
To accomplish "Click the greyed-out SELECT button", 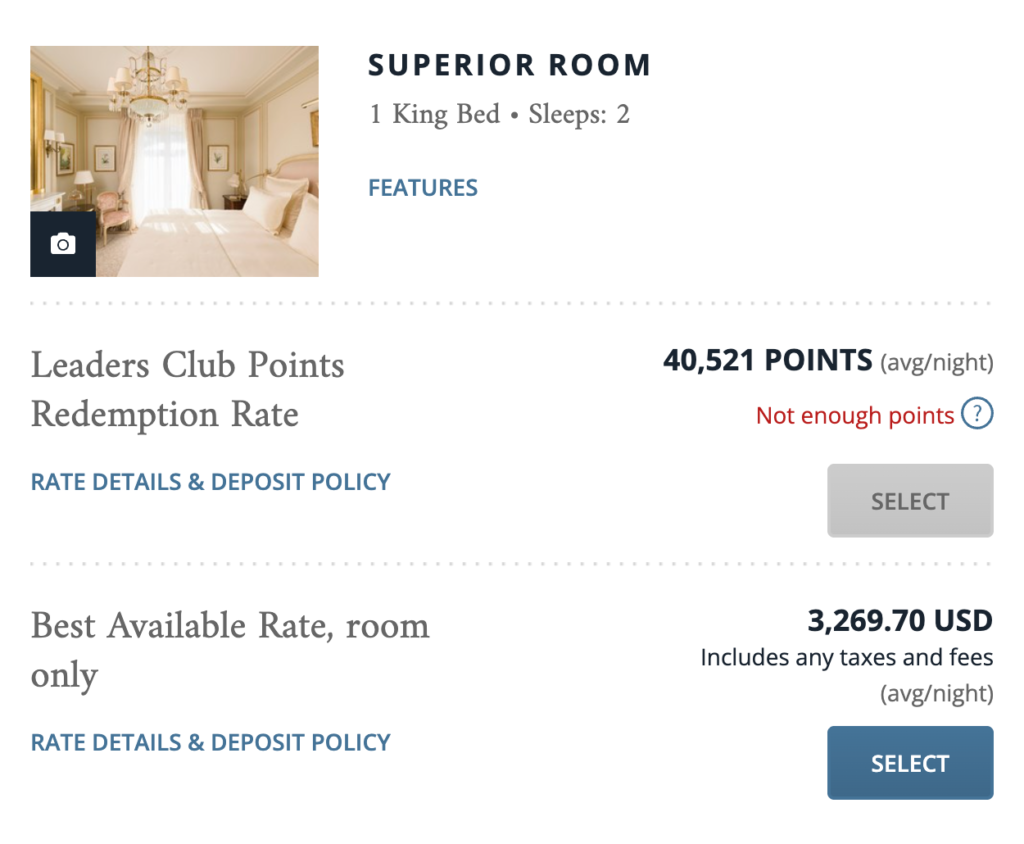I will coord(910,501).
